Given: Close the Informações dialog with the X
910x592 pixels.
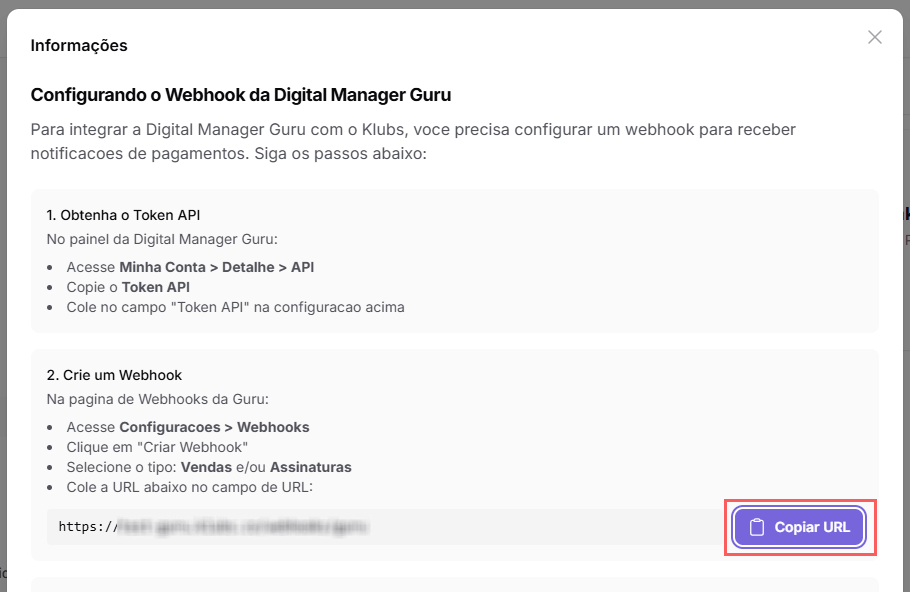Looking at the screenshot, I should pyautogui.click(x=875, y=37).
